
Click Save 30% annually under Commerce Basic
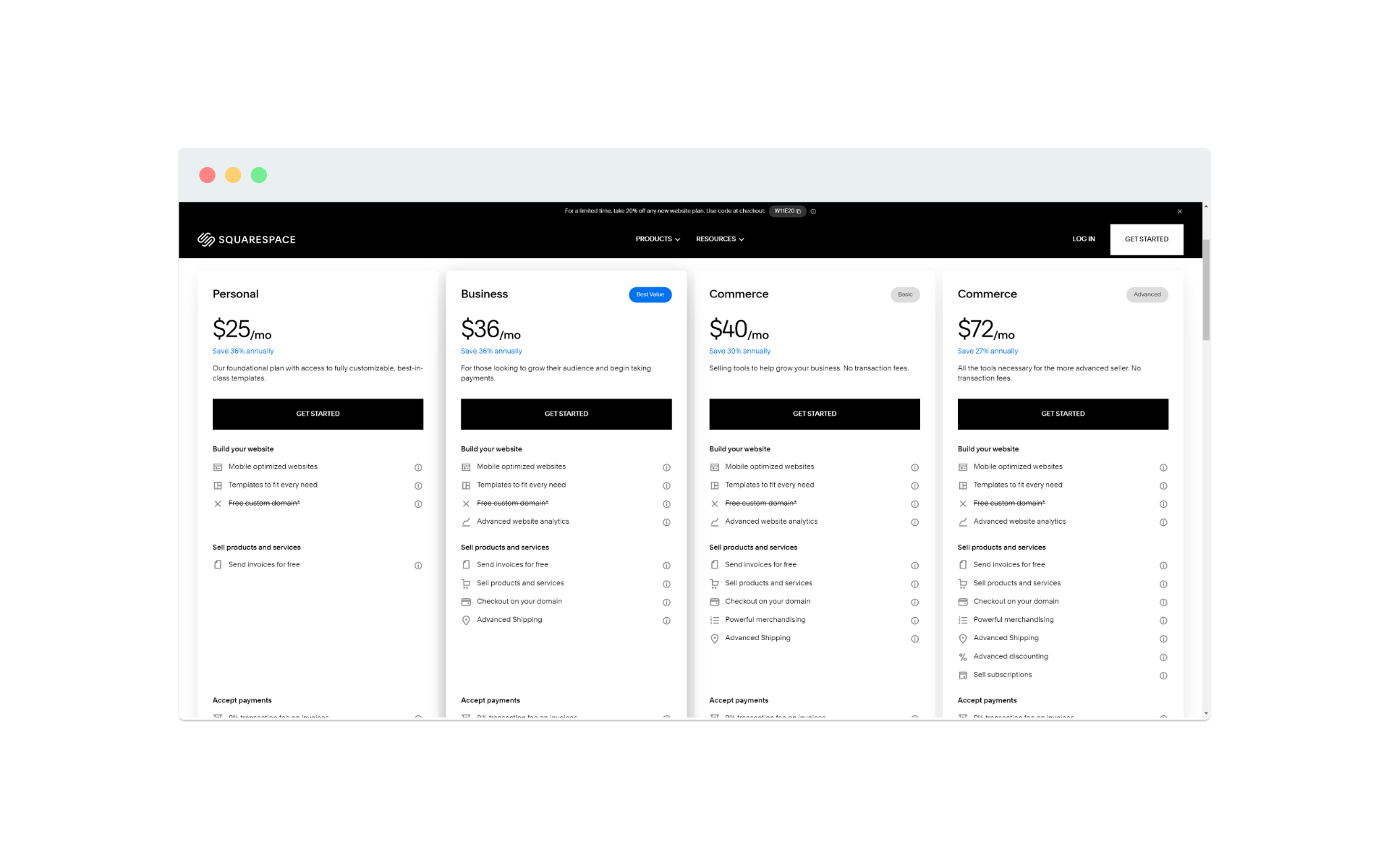[x=739, y=352]
